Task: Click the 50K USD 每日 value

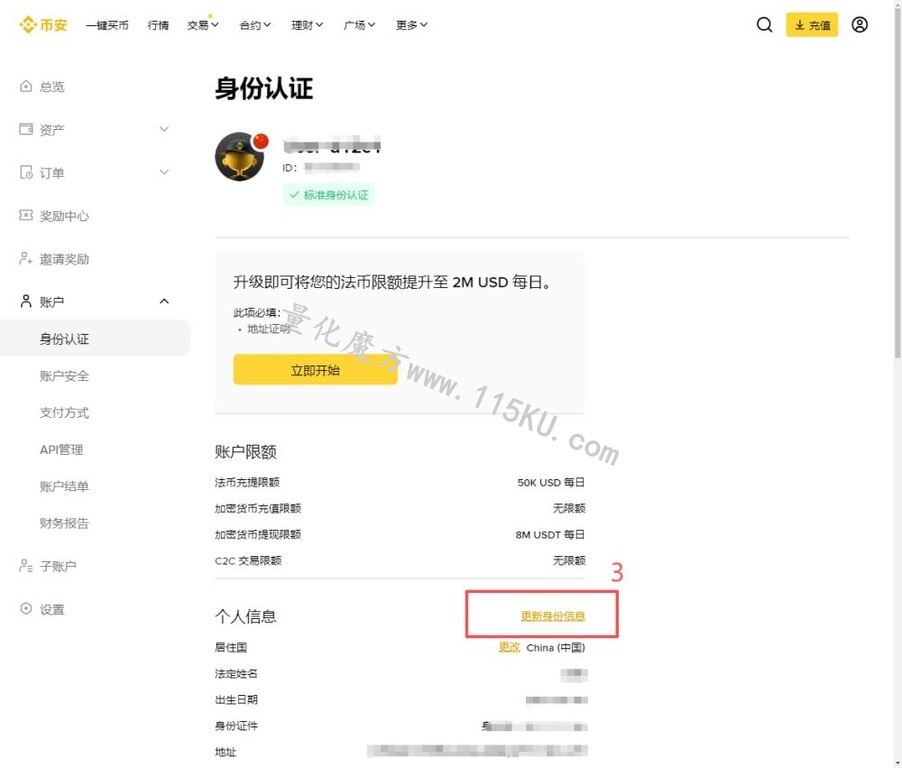Action: tap(551, 482)
